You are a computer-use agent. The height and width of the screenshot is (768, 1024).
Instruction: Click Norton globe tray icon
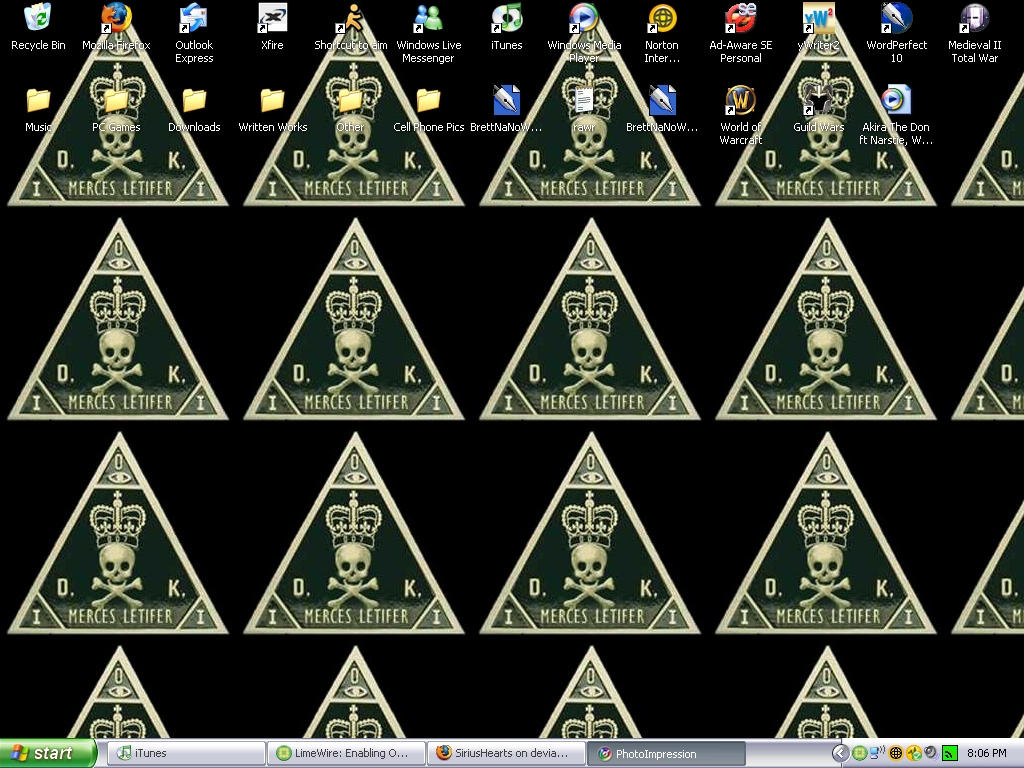click(896, 754)
